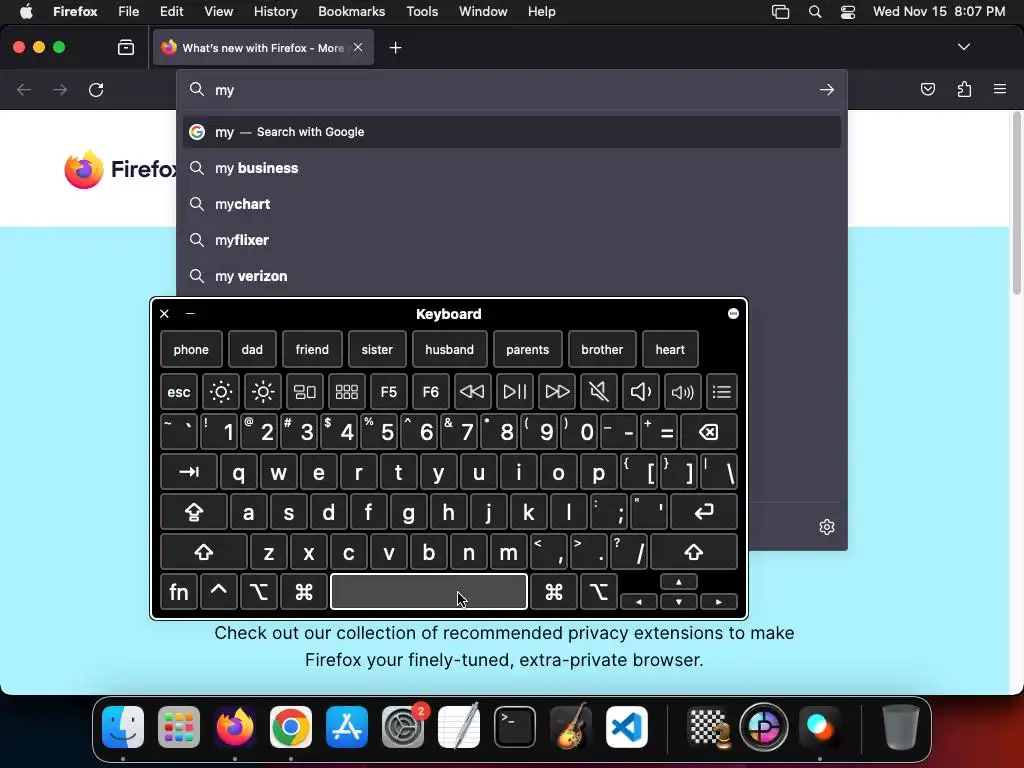Choose the 'myflixer' suggestion
The image size is (1024, 768).
pos(512,240)
